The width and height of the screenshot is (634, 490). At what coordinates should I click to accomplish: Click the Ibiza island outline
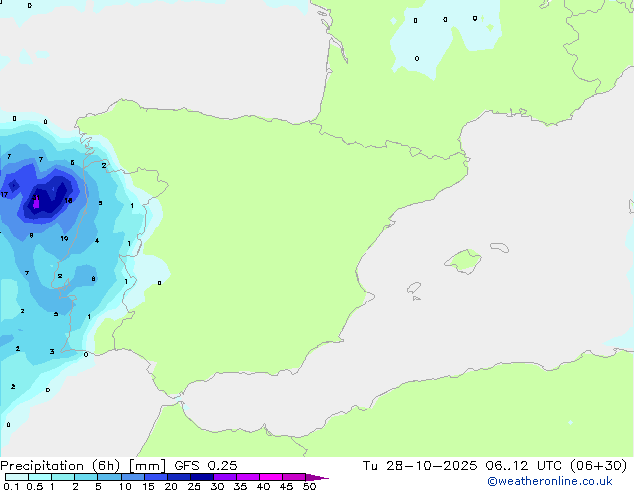[x=414, y=288]
